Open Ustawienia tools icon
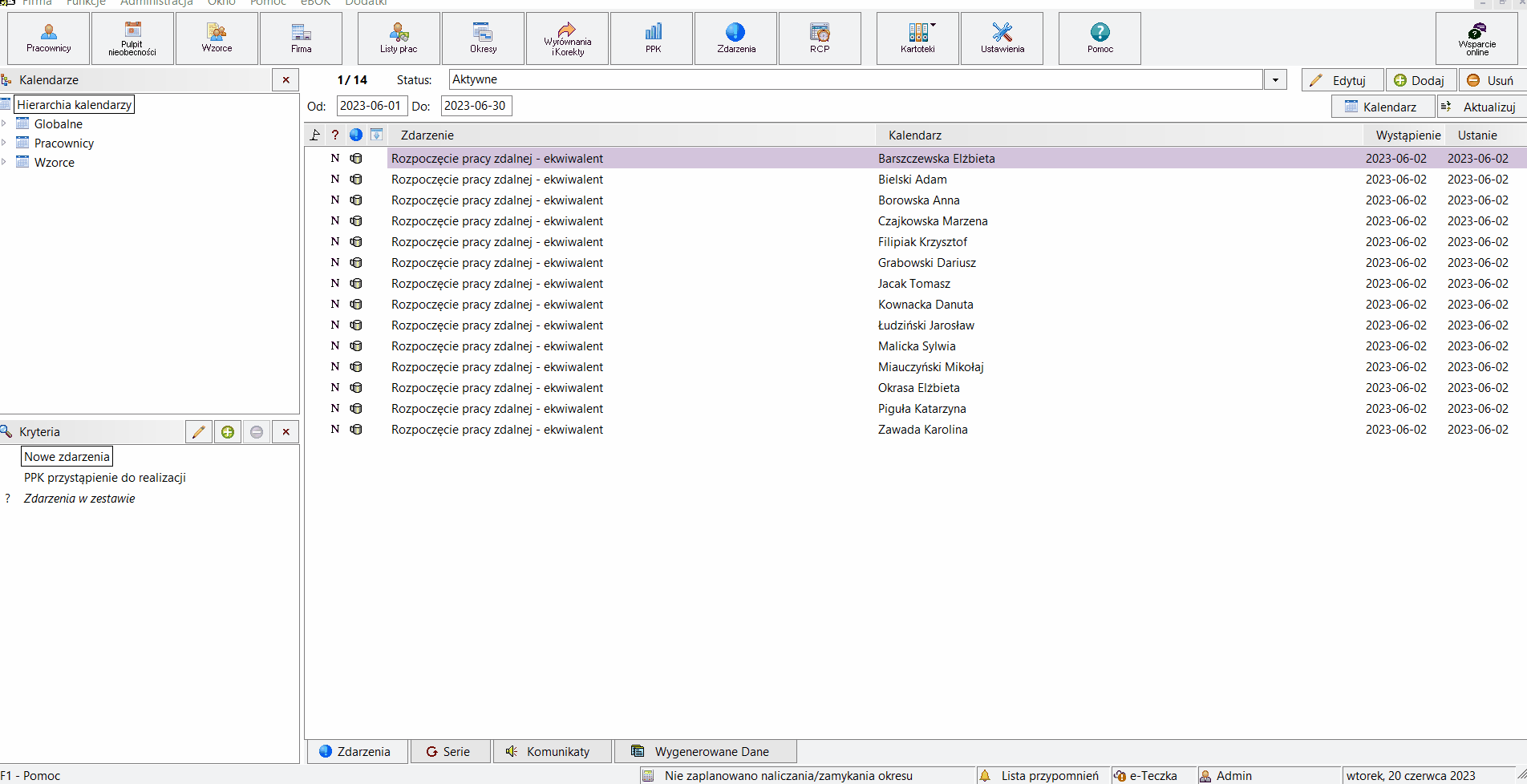The height and width of the screenshot is (784, 1527). coord(1002,38)
